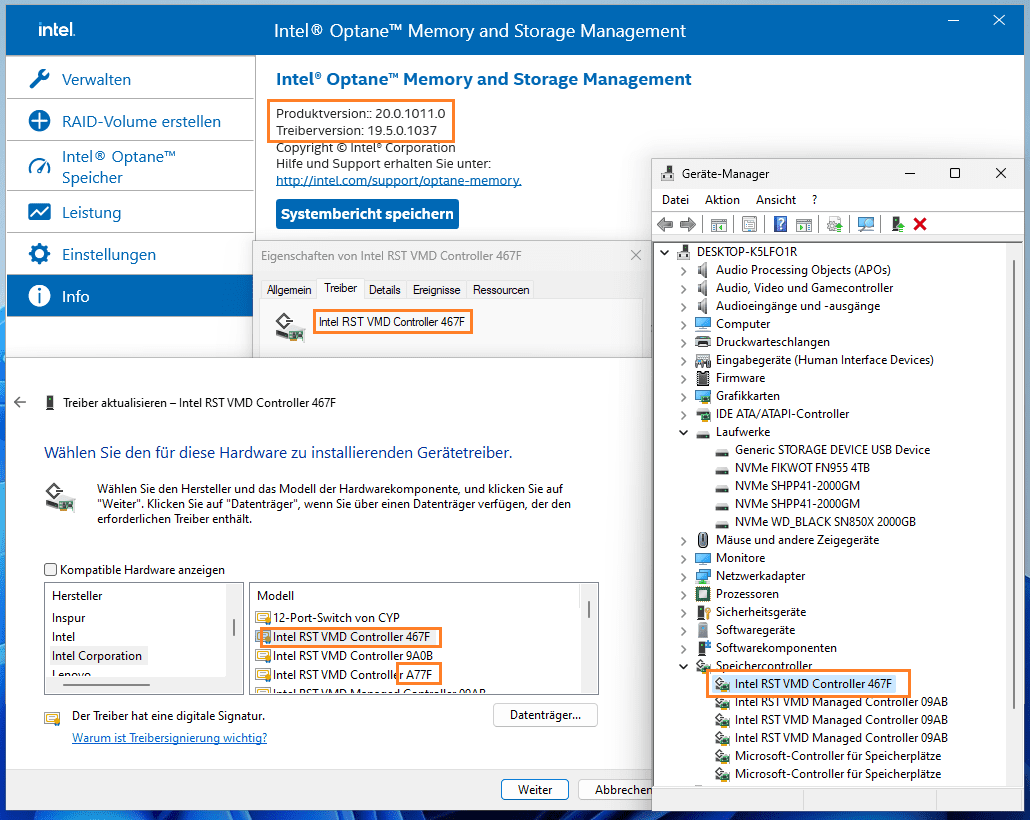
Task: Collapse the Laufwerke node
Action: click(x=684, y=432)
